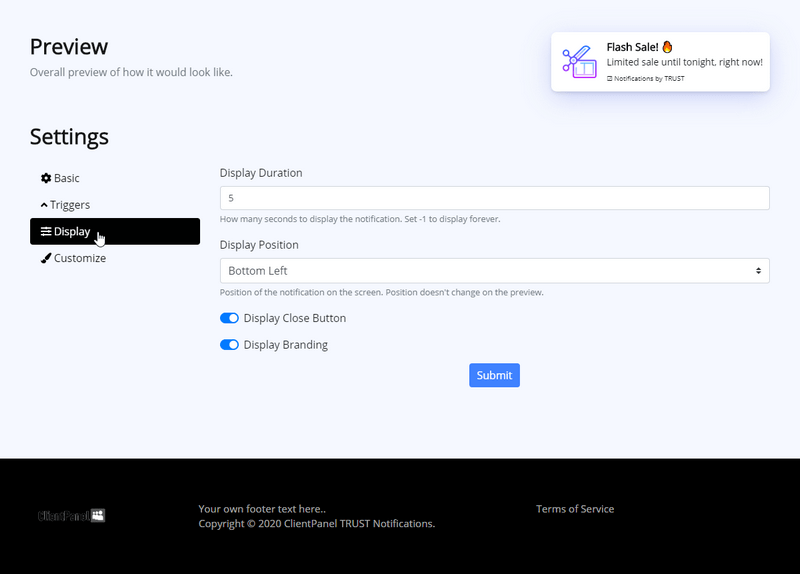Image resolution: width=800 pixels, height=574 pixels.
Task: Click the Display Branding label text
Action: [x=285, y=345]
